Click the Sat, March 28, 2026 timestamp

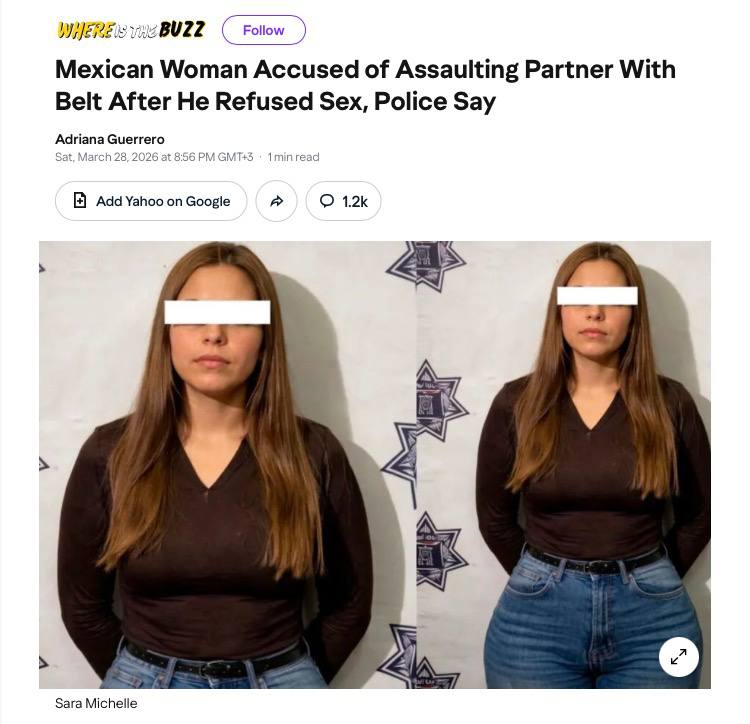point(154,157)
